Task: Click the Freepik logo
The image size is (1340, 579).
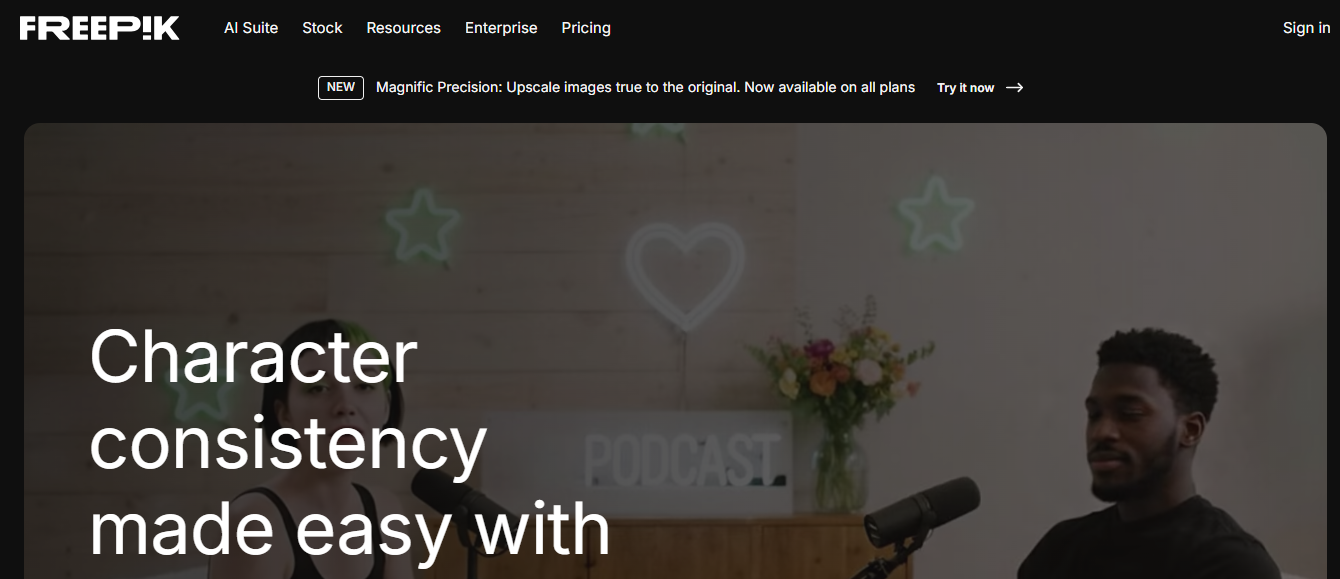Action: (99, 28)
